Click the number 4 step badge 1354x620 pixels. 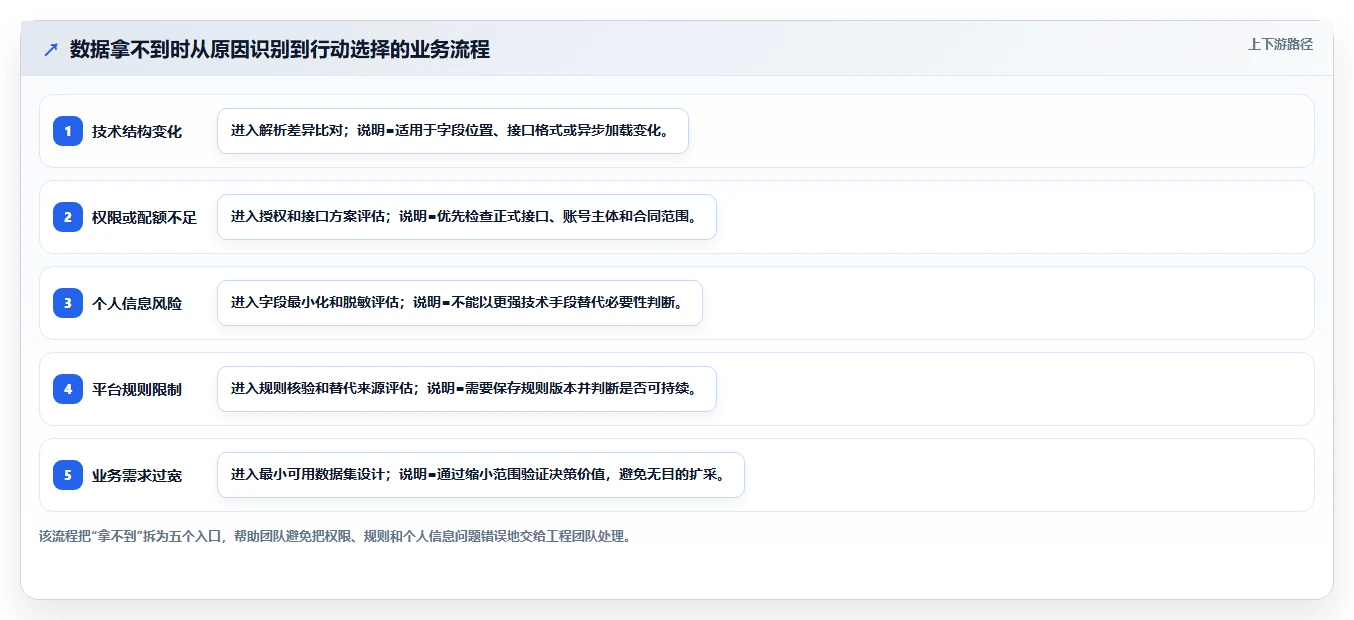[68, 389]
